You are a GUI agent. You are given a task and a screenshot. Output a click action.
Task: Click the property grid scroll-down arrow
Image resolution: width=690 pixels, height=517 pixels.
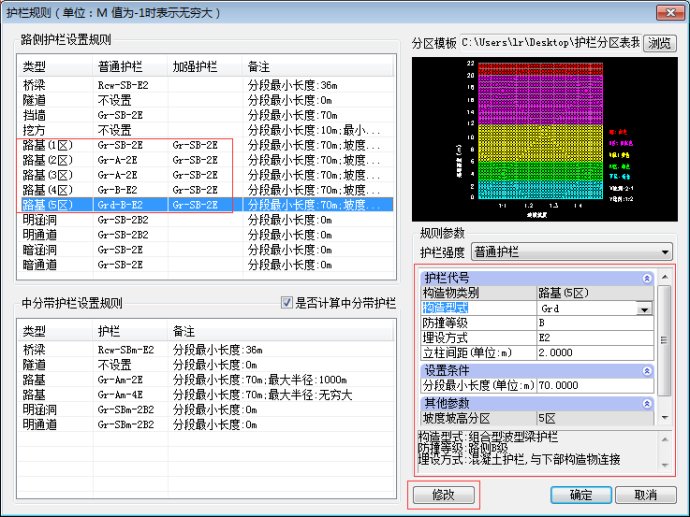tap(664, 416)
